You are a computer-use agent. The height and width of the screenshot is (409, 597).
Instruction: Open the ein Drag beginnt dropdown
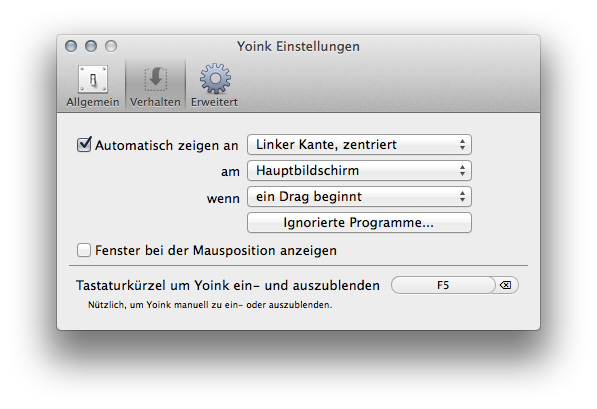(359, 197)
